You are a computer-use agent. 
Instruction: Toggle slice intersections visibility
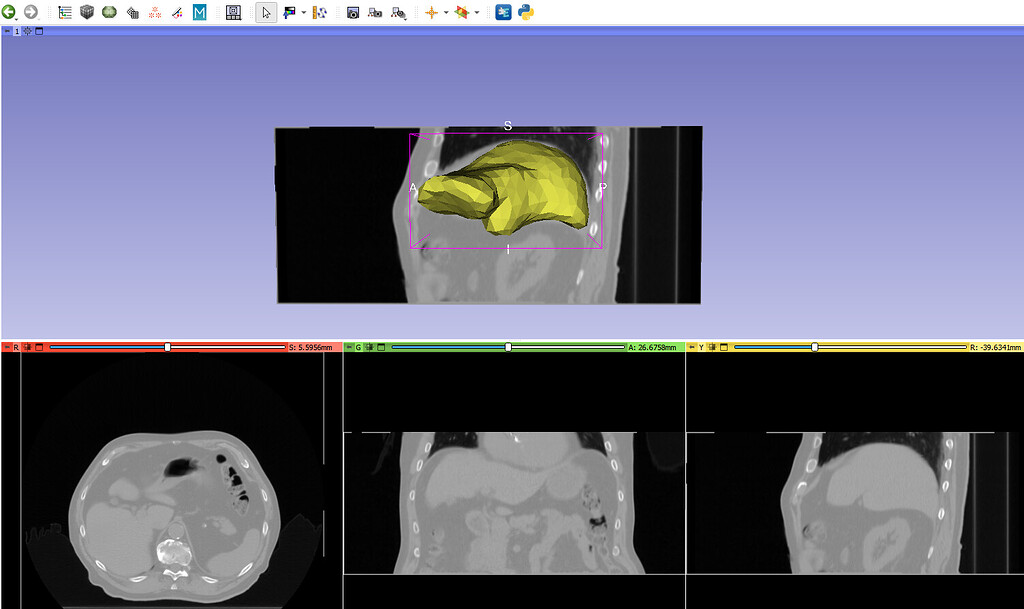(x=461, y=13)
